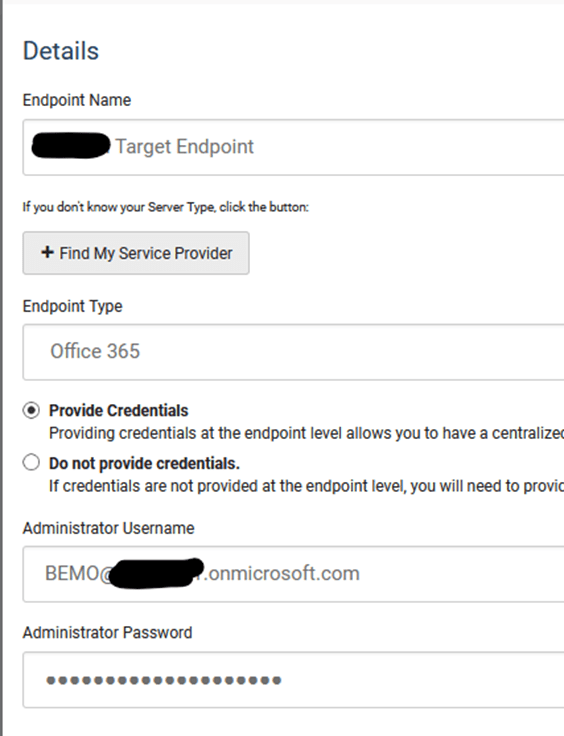Click the Endpoint Name field label
Screen dimensions: 564x736
coord(77,100)
